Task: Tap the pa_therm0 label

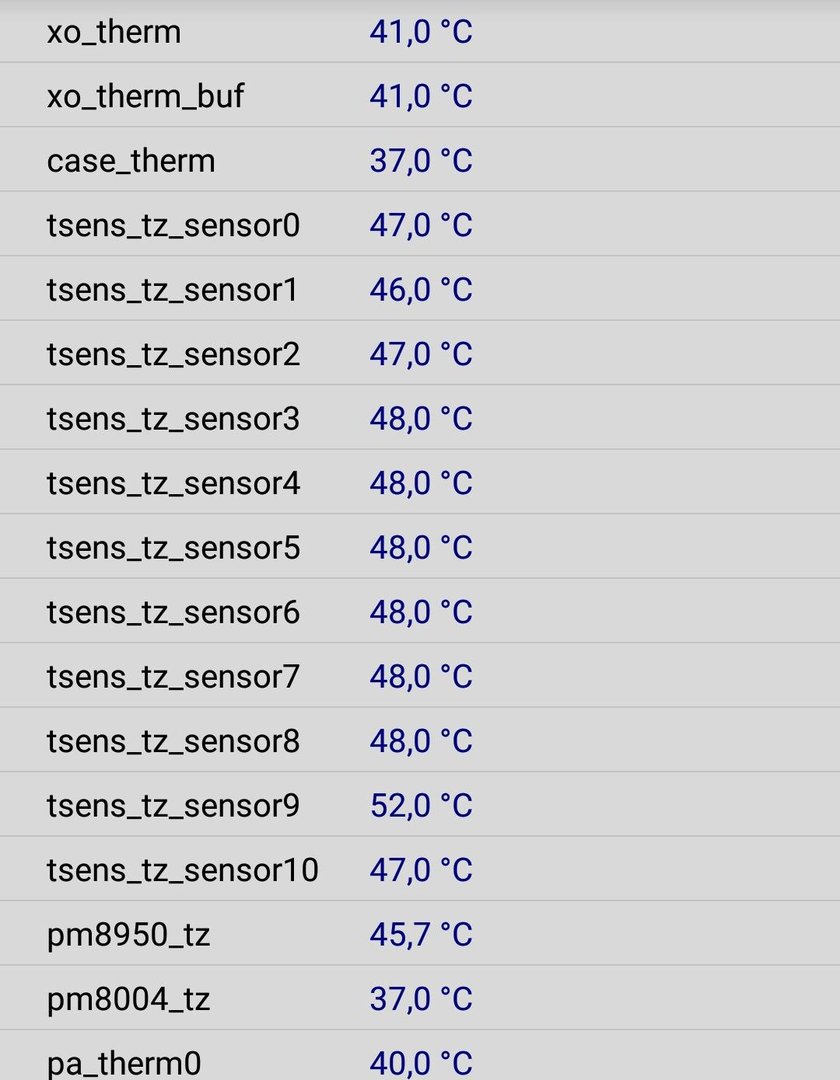Action: coord(124,1063)
